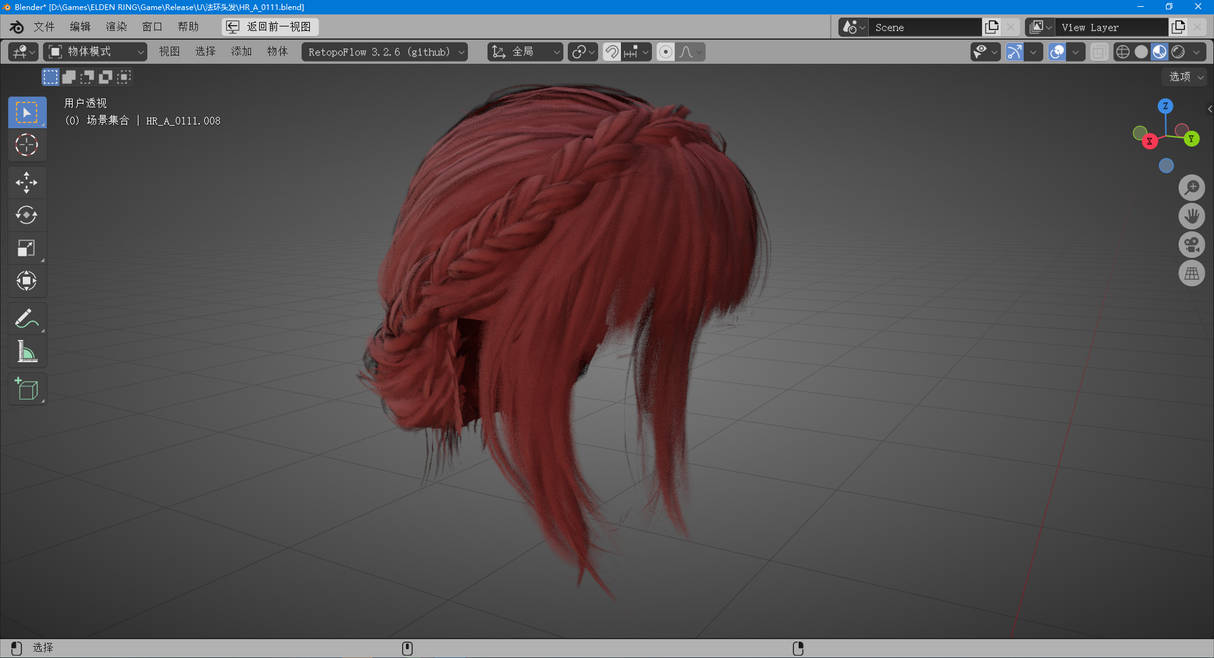
Task: Expand the overlay options dropdown arrow
Action: pyautogui.click(x=1076, y=52)
